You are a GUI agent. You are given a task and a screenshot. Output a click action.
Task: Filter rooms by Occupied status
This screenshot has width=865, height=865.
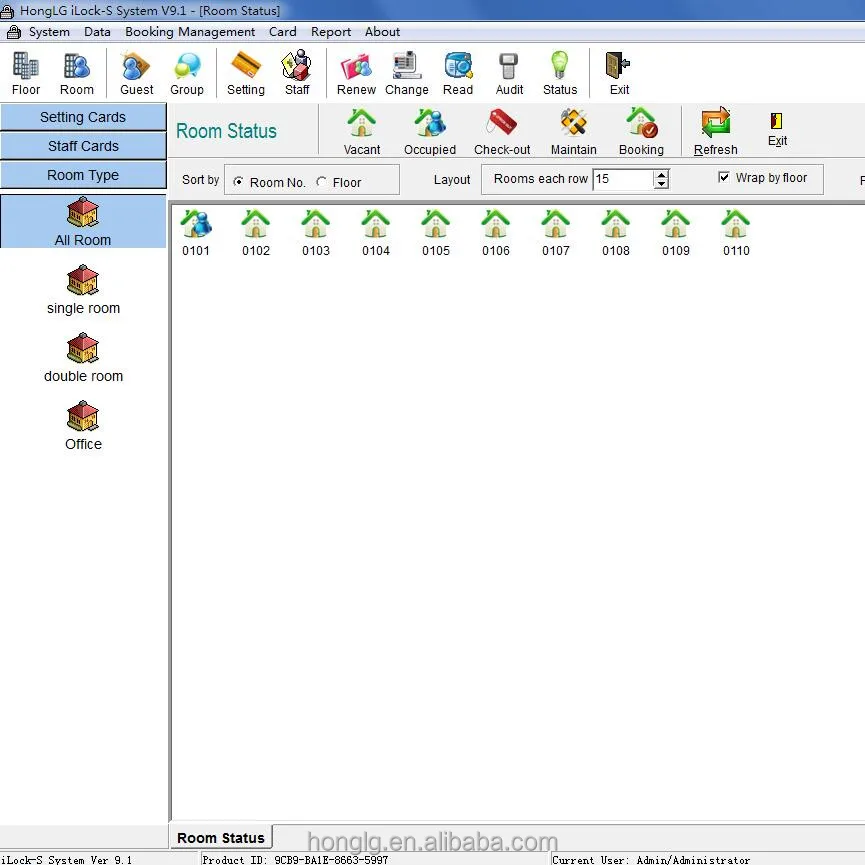(430, 131)
